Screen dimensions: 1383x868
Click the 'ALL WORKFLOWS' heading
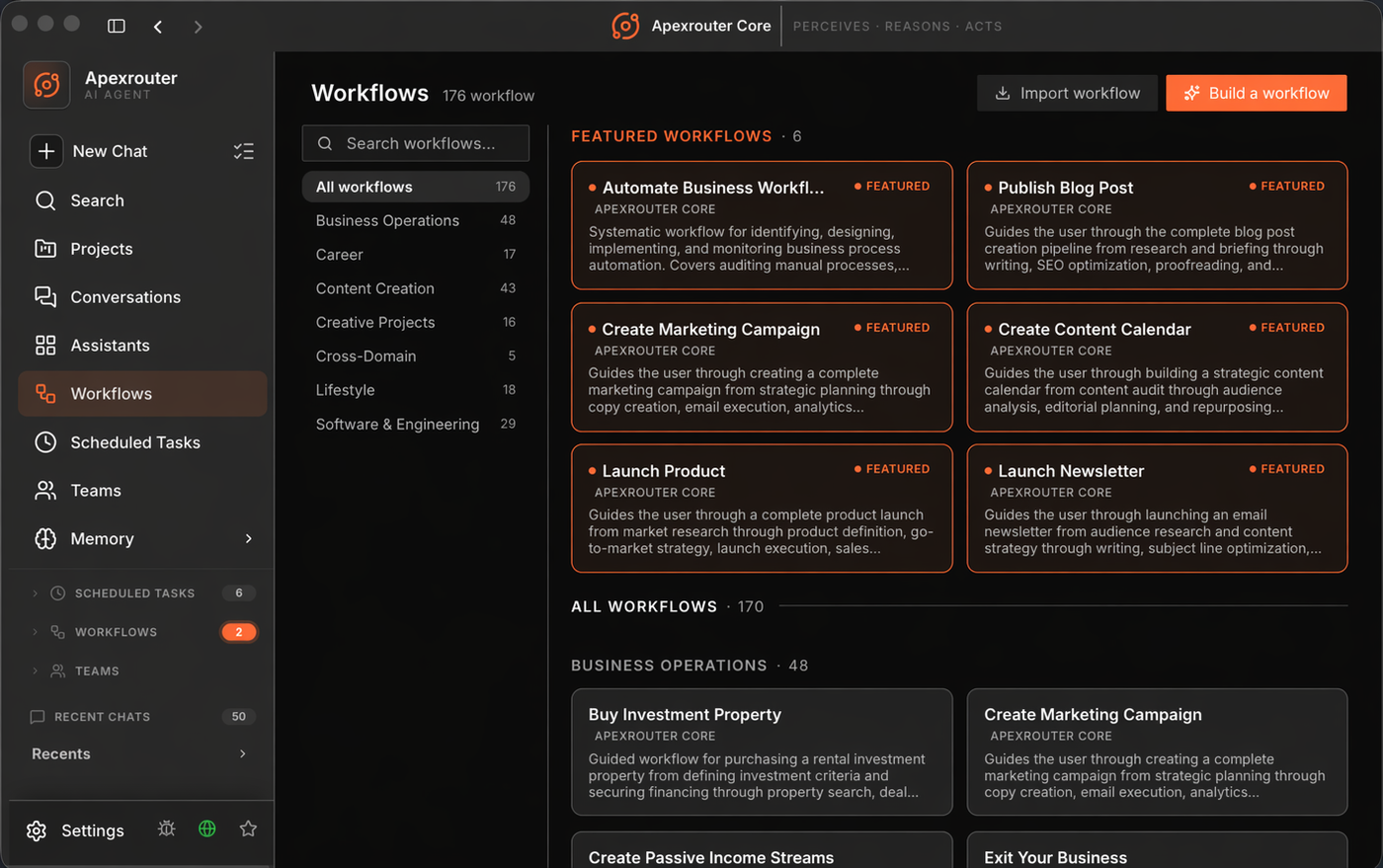pos(644,606)
